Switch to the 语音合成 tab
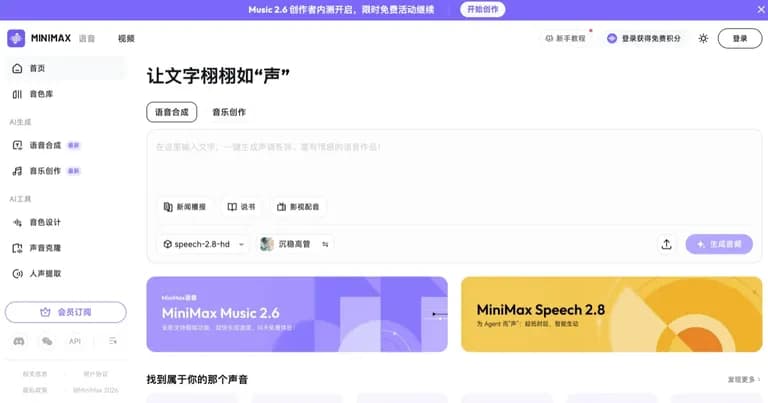This screenshot has width=768, height=403. pos(171,112)
